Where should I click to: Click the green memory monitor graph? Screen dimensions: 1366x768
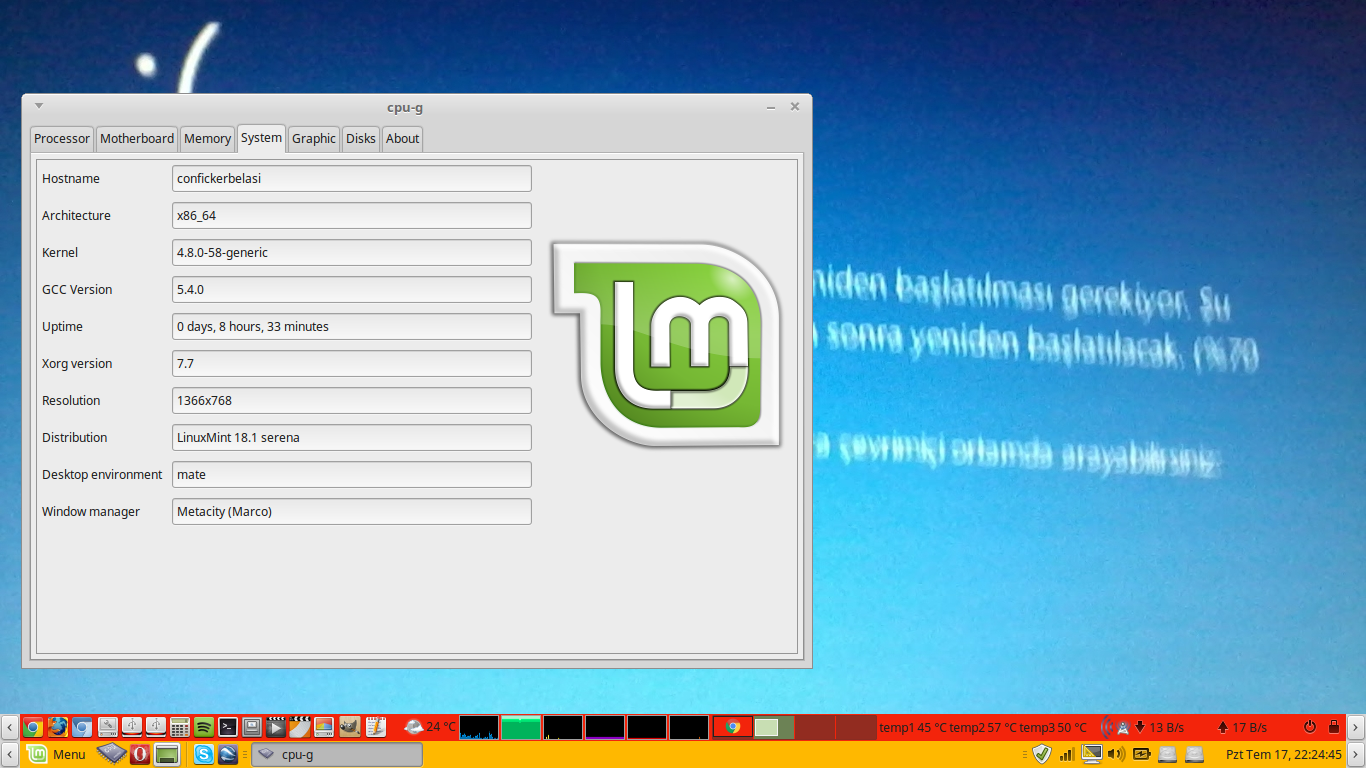point(521,727)
